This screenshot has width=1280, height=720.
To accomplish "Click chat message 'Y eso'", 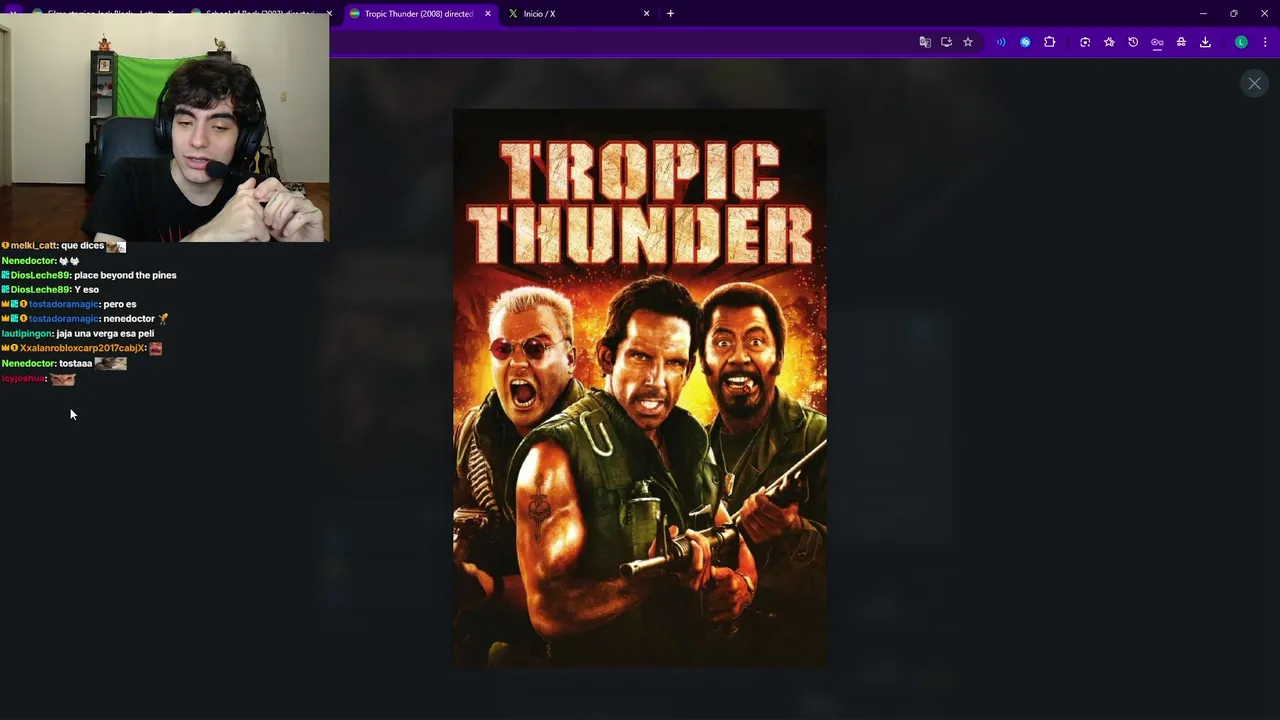I will tap(86, 289).
